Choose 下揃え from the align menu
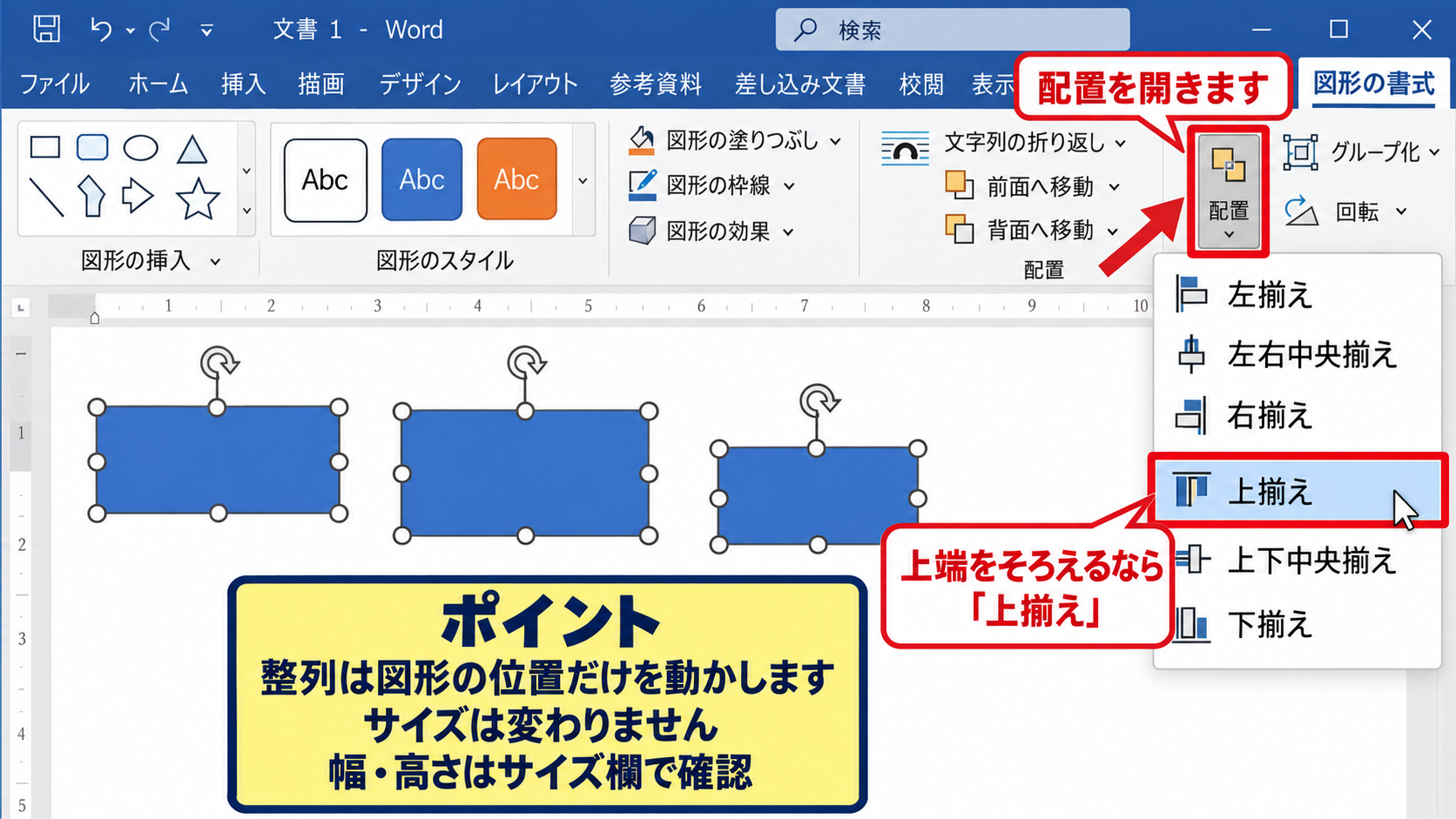Viewport: 1456px width, 819px height. tap(1297, 624)
